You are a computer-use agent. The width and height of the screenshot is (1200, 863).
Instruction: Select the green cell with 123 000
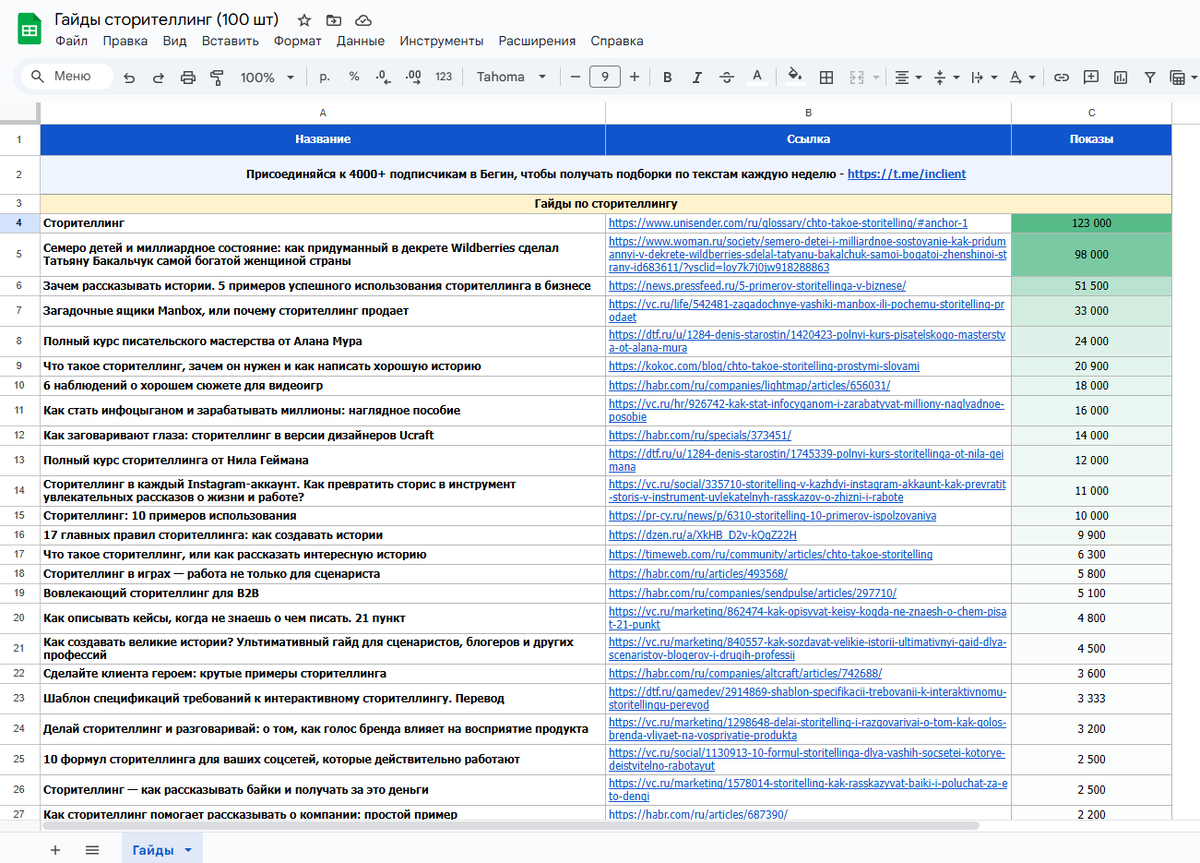coord(1091,223)
